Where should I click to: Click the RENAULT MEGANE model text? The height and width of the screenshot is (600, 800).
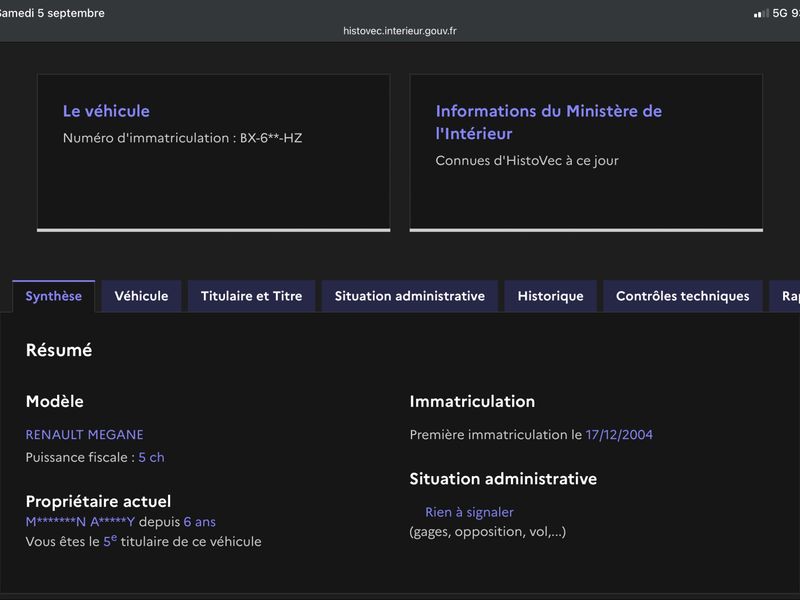[85, 435]
